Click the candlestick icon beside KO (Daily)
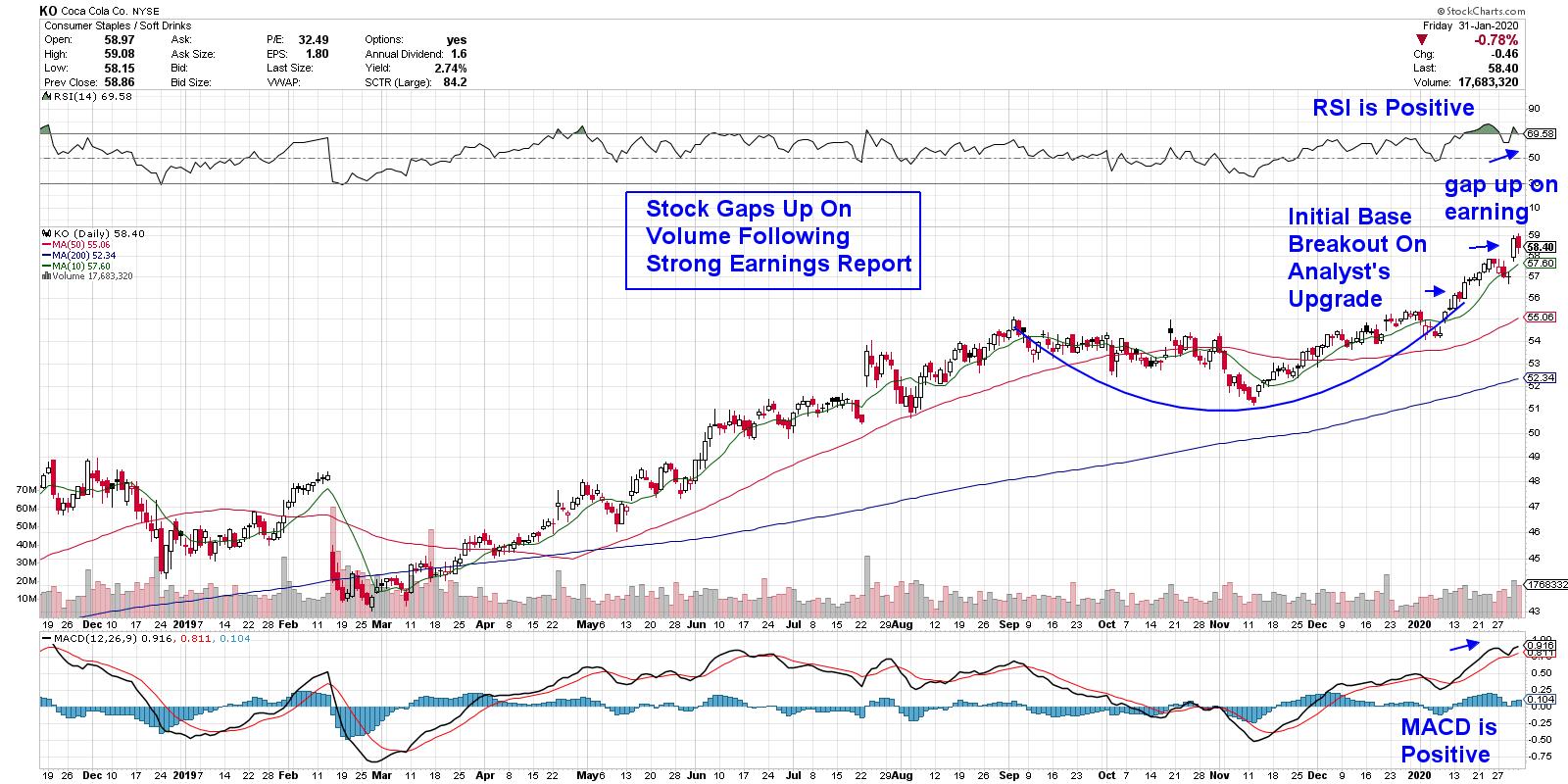The image size is (1568, 784). [44, 233]
